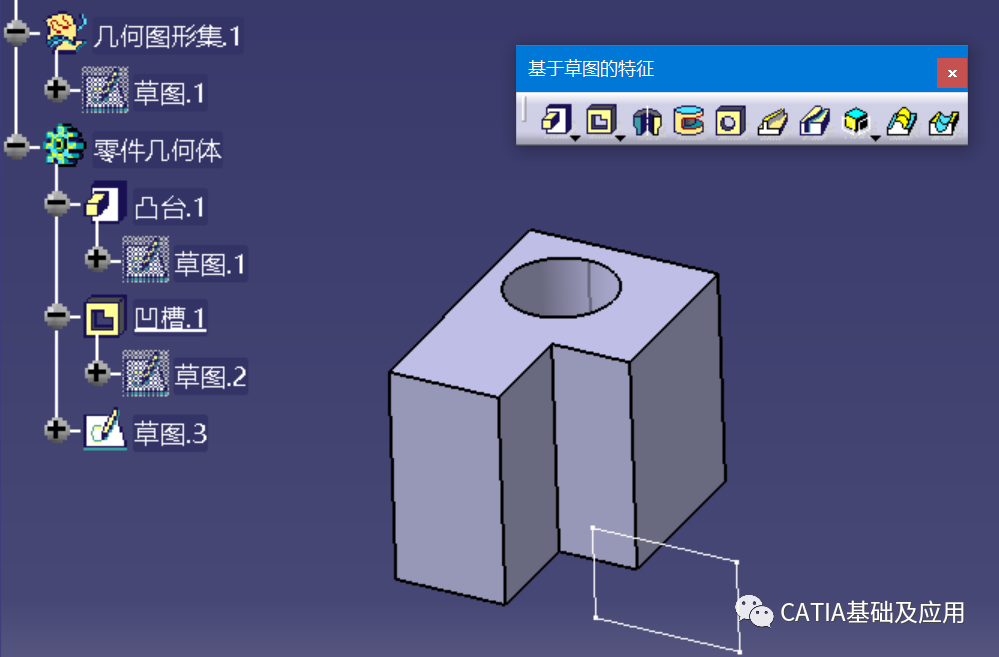The height and width of the screenshot is (657, 999).
Task: Click sketch icon of 草图.1 under 凸台.1
Action: pos(145,259)
